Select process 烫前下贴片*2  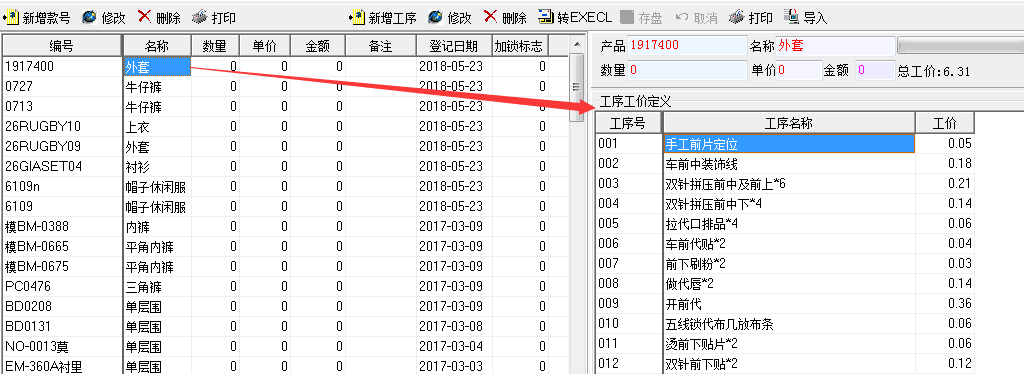tap(788, 344)
